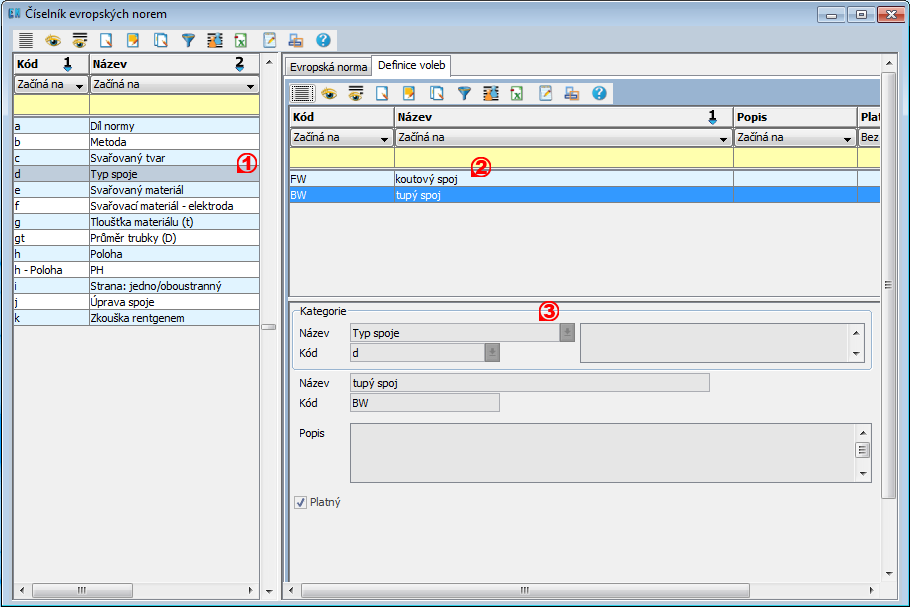The height and width of the screenshot is (607, 910).
Task: Toggle the Platný checkbox
Action: (x=300, y=502)
